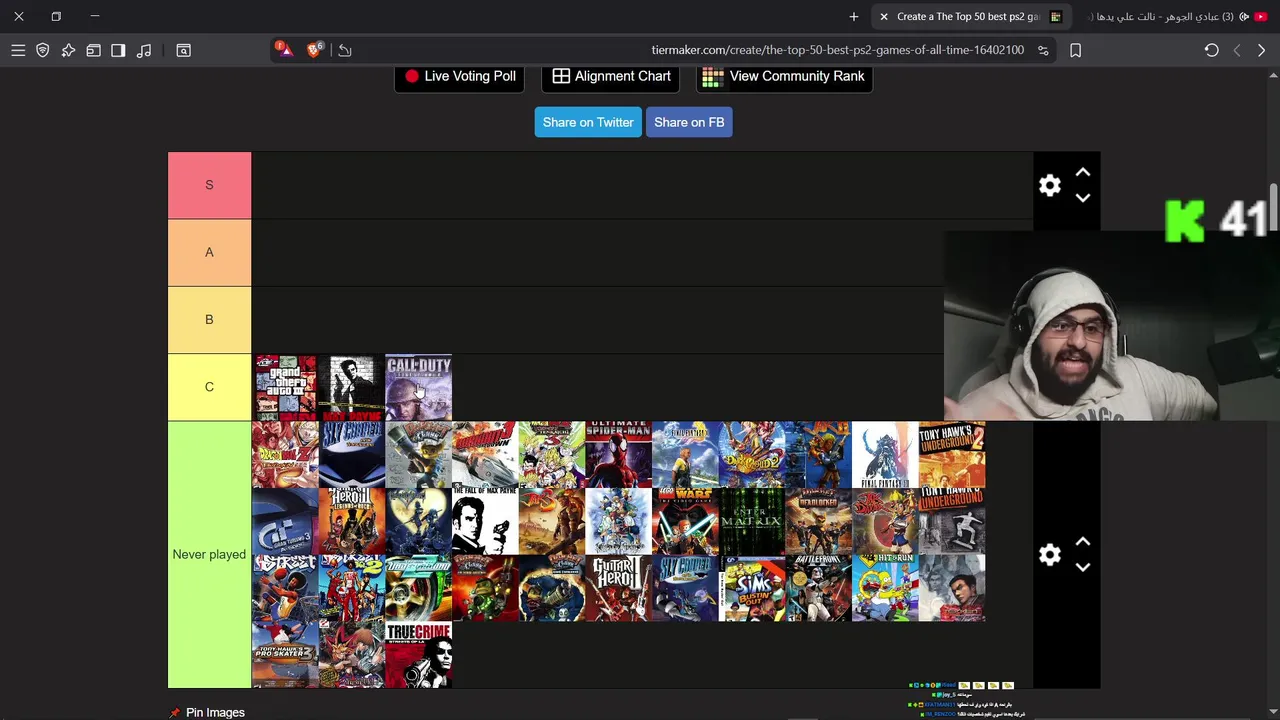
Task: Select Tony Hawk's Underground 2 cover
Action: (x=952, y=455)
